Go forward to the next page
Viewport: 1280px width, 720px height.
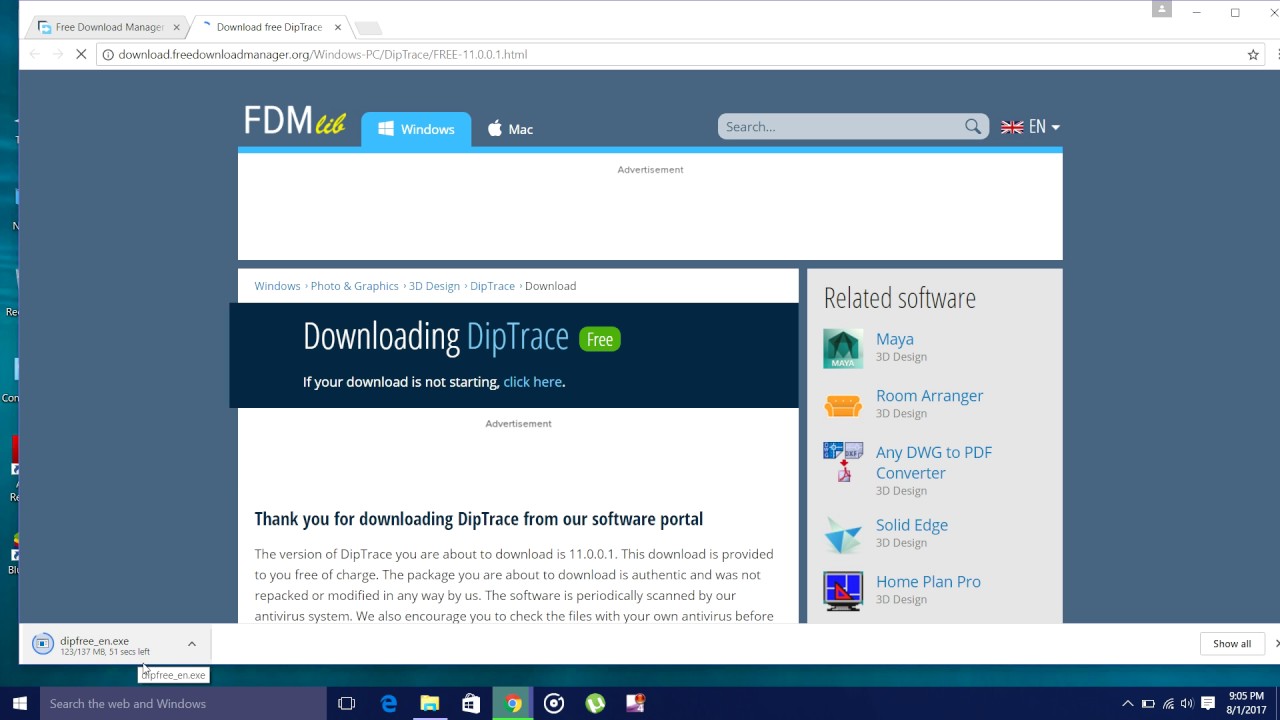pos(58,54)
